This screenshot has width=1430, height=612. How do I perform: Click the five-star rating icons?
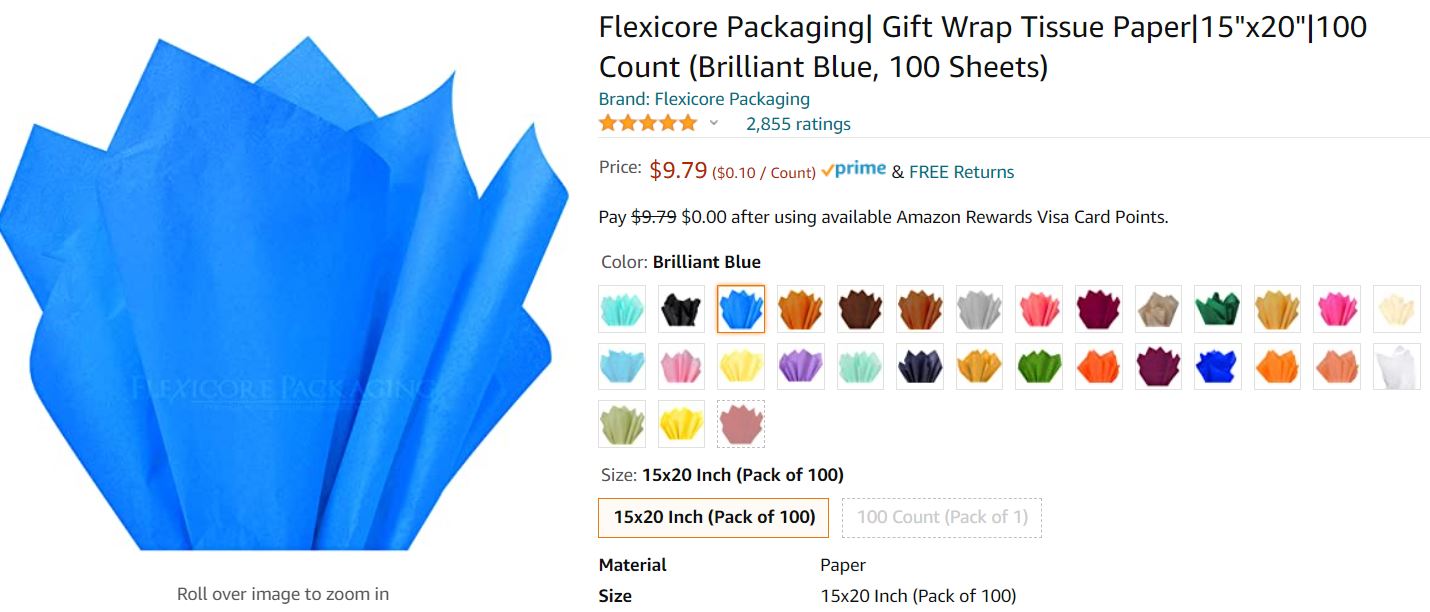[x=648, y=124]
